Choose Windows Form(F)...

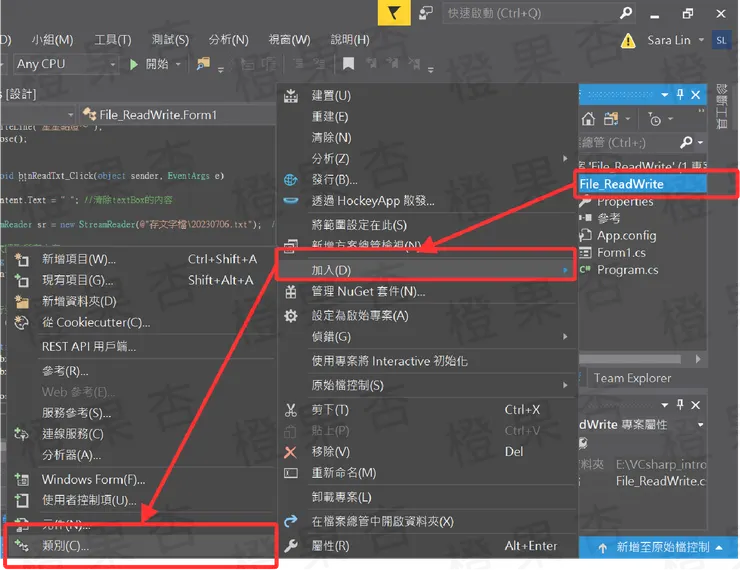coord(141,479)
